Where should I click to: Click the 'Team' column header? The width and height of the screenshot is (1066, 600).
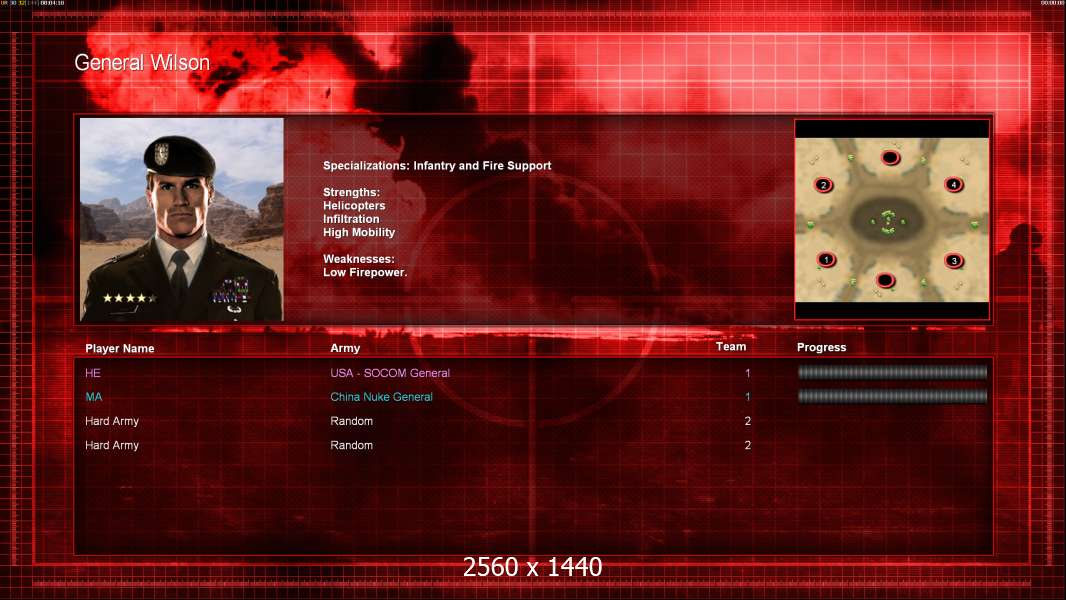(x=731, y=347)
